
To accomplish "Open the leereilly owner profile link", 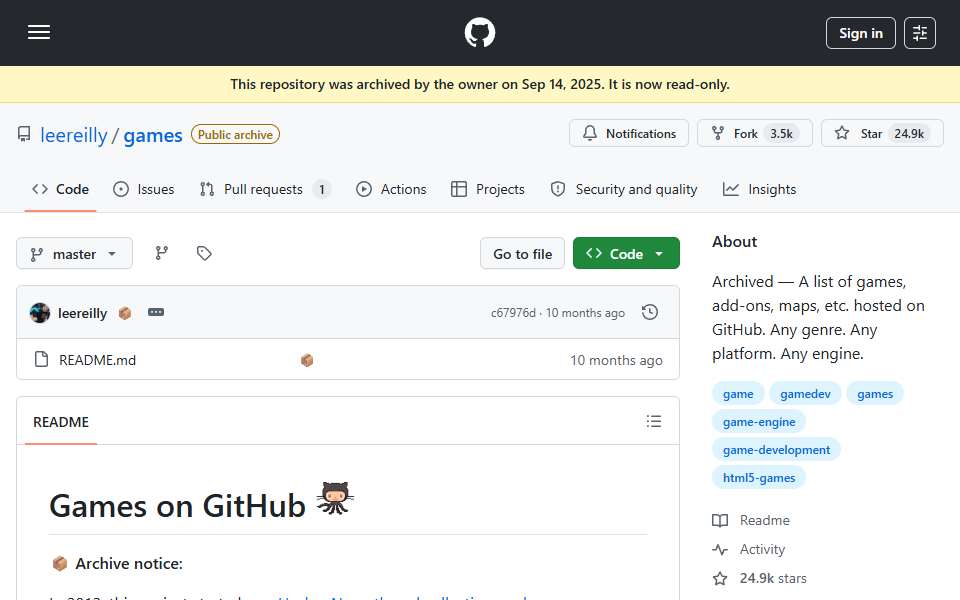I will coord(73,135).
